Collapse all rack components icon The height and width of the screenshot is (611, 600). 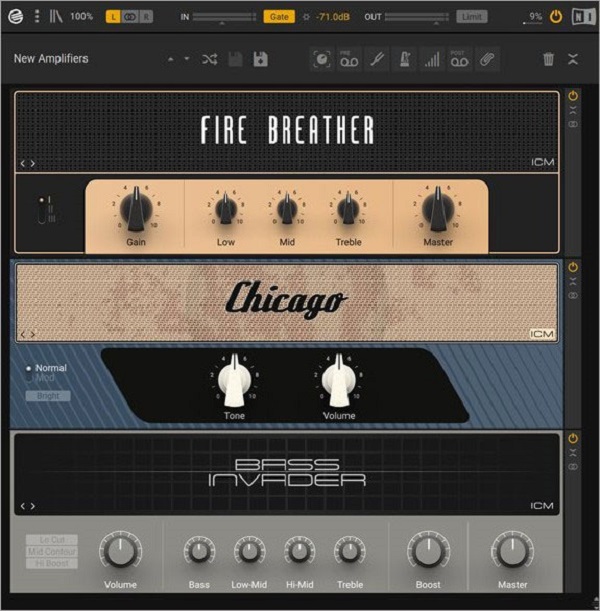(573, 59)
